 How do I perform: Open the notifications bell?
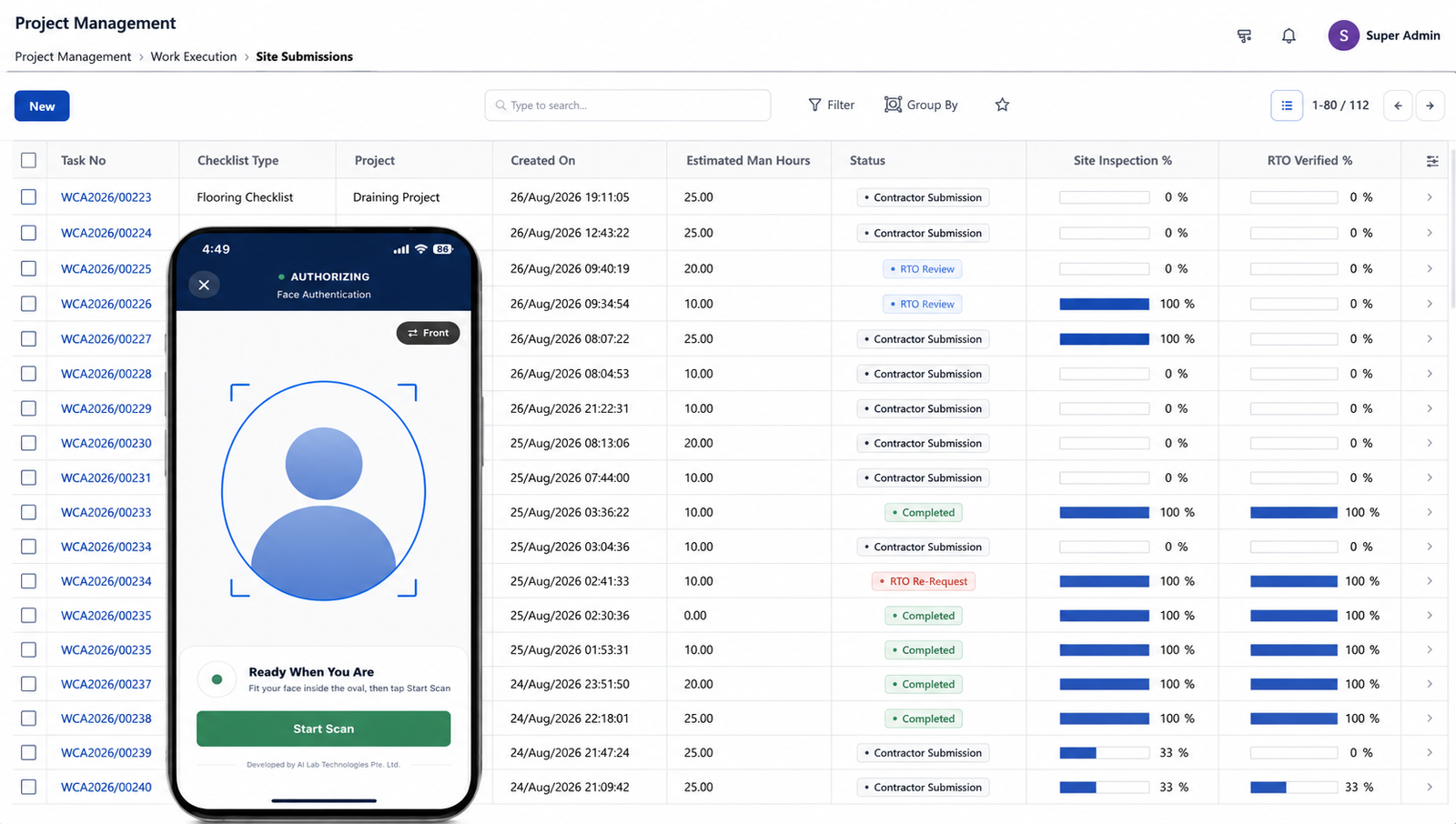pyautogui.click(x=1289, y=35)
